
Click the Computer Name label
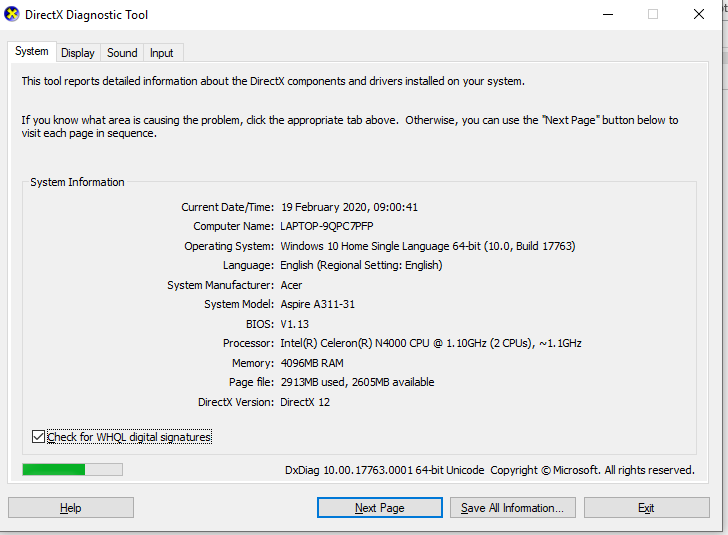(x=234, y=226)
